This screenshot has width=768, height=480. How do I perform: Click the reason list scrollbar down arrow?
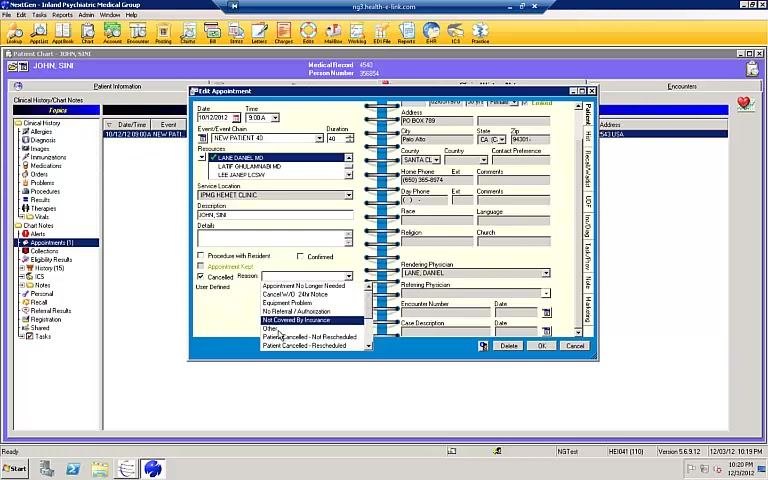coord(369,346)
